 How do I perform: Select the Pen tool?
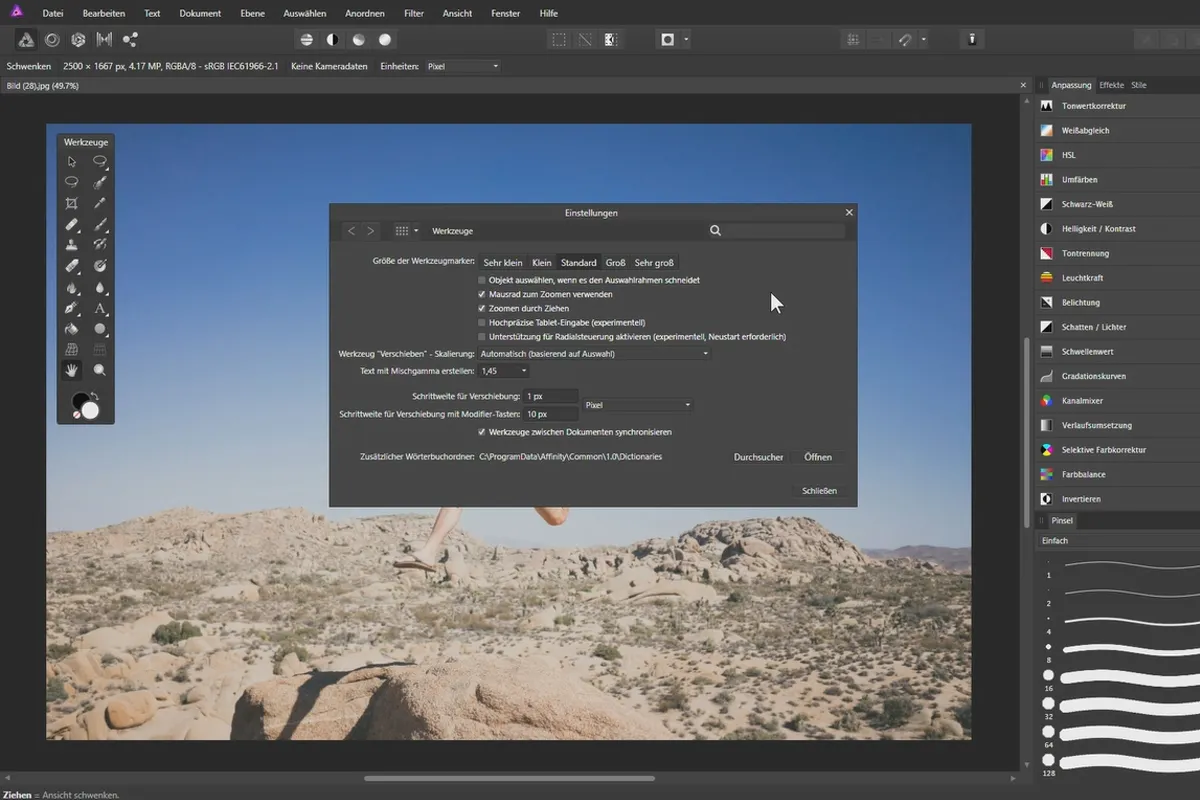click(x=72, y=308)
